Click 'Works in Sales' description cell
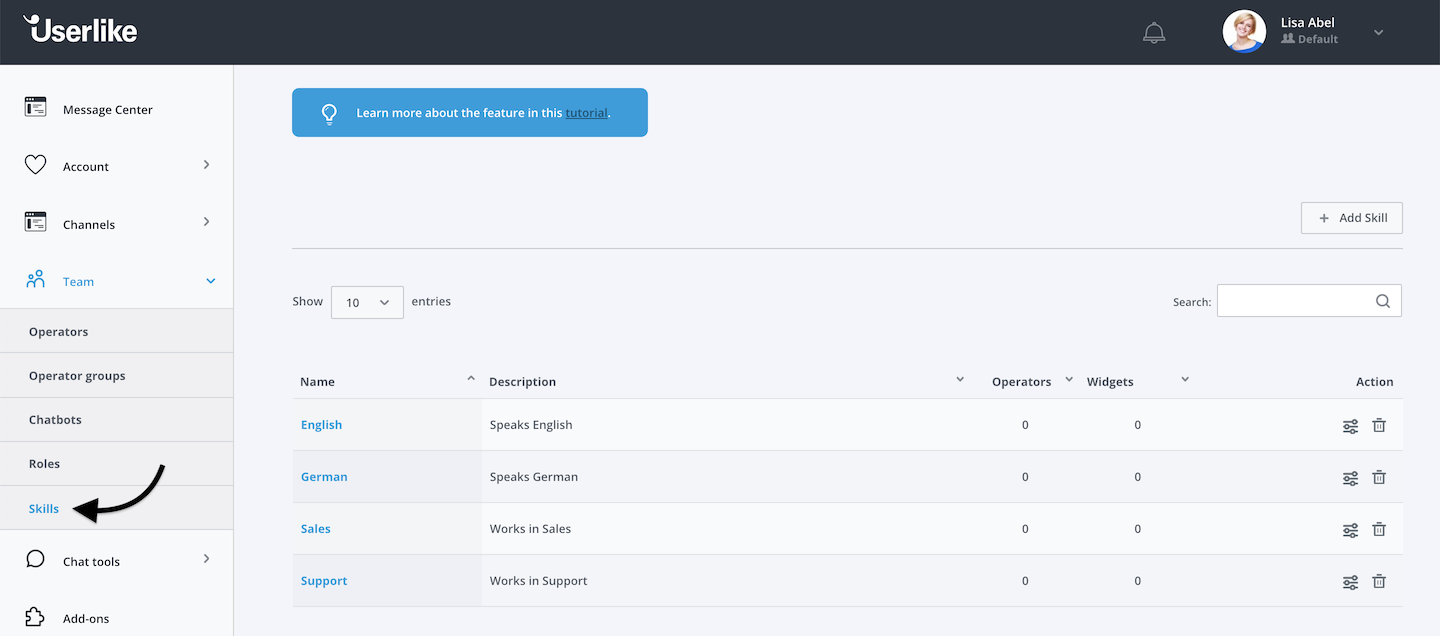Image resolution: width=1440 pixels, height=636 pixels. tap(530, 528)
